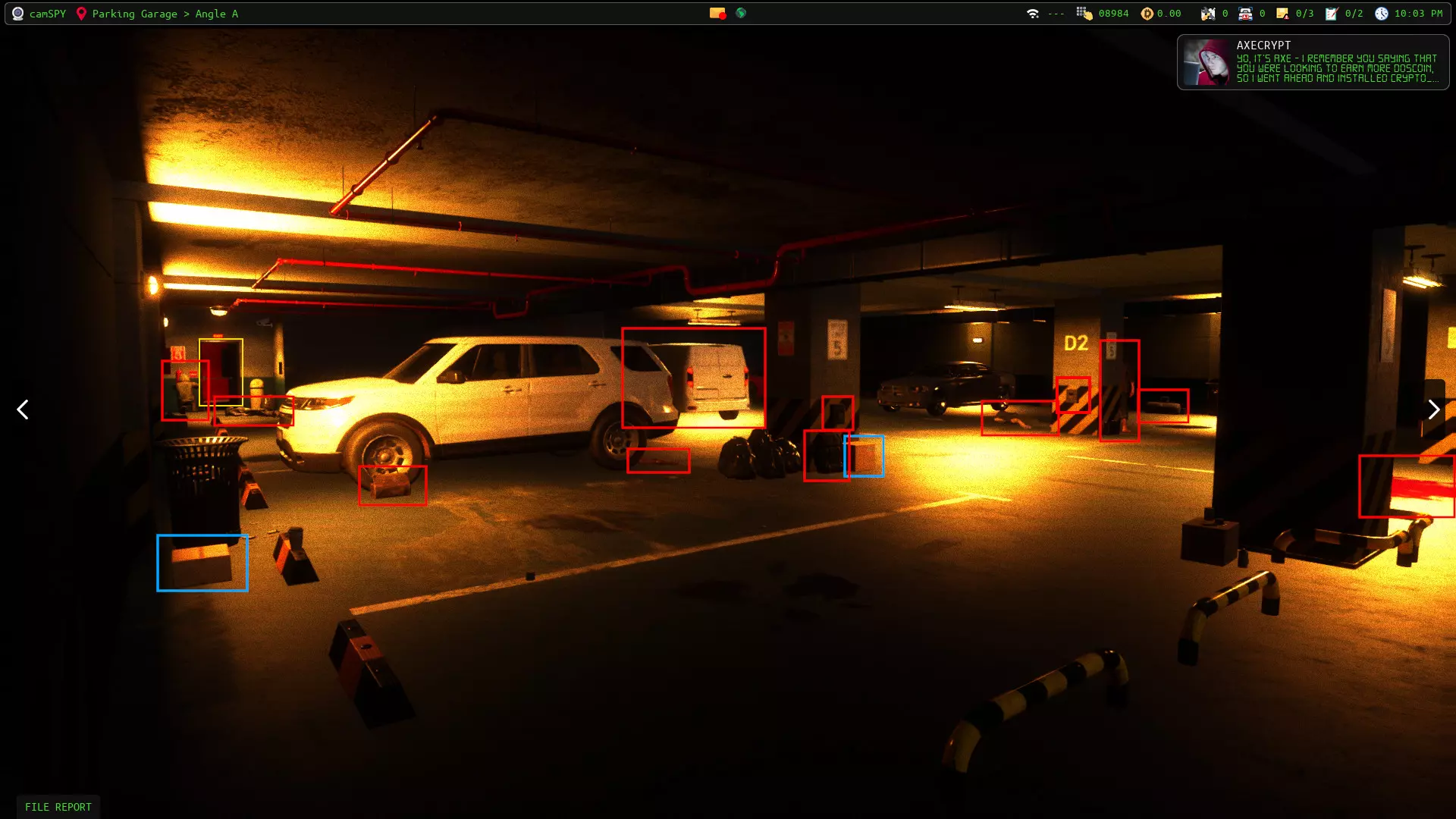Viewport: 1456px width, 819px height.
Task: Click the police car counter icon
Action: (x=1245, y=14)
